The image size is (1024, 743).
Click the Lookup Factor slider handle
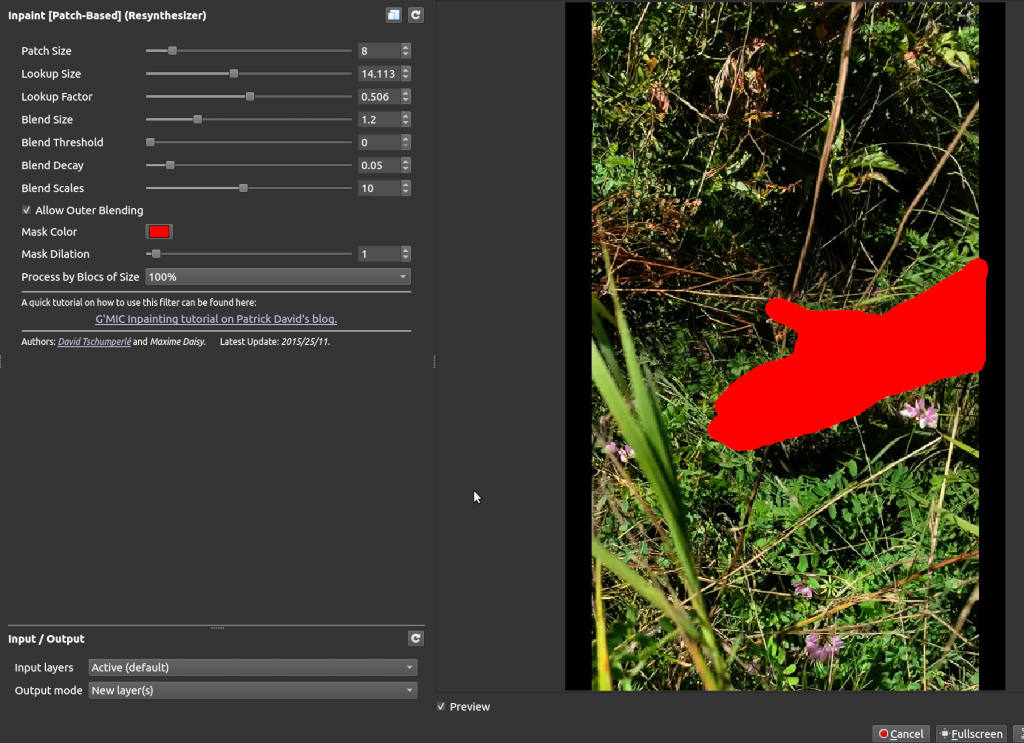pos(249,96)
